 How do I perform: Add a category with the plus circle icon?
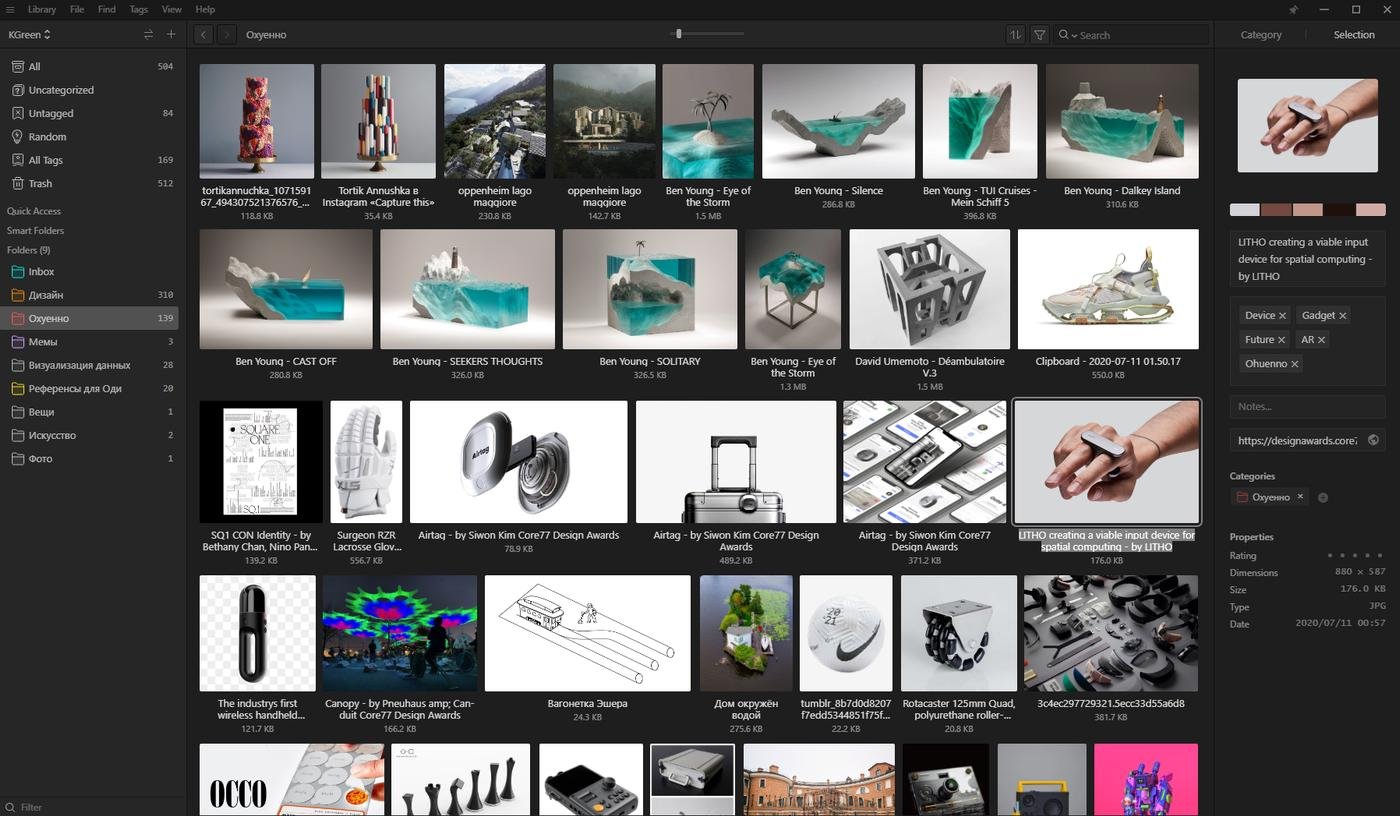coord(1322,497)
